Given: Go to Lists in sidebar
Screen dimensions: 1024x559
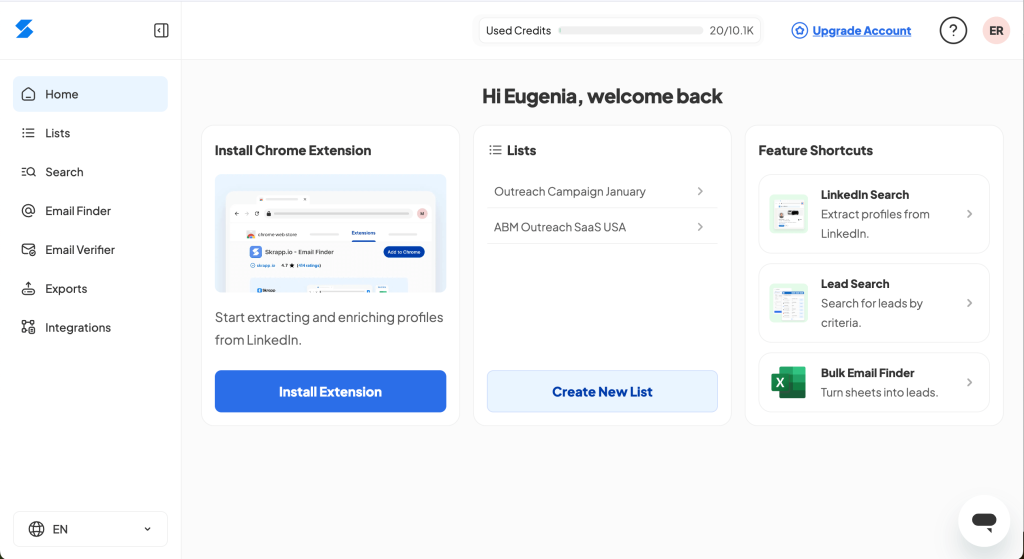Looking at the screenshot, I should [x=90, y=133].
